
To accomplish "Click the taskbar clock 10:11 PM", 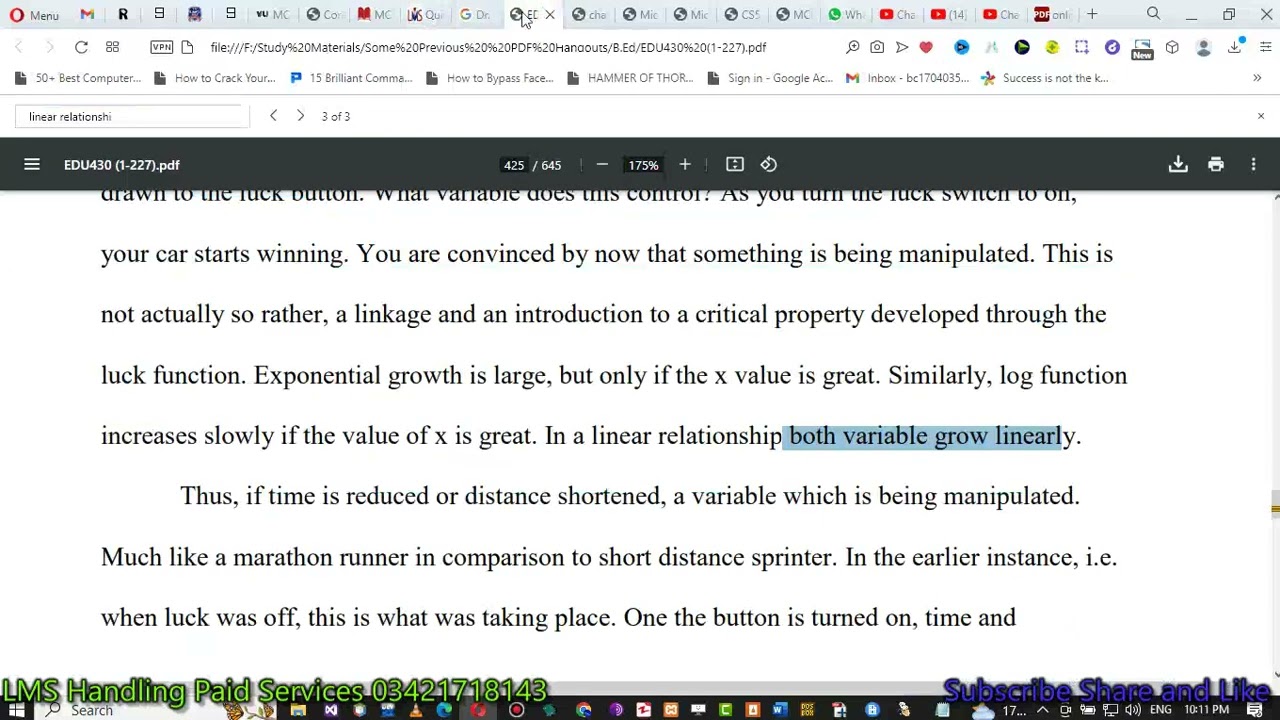I will tap(1206, 710).
